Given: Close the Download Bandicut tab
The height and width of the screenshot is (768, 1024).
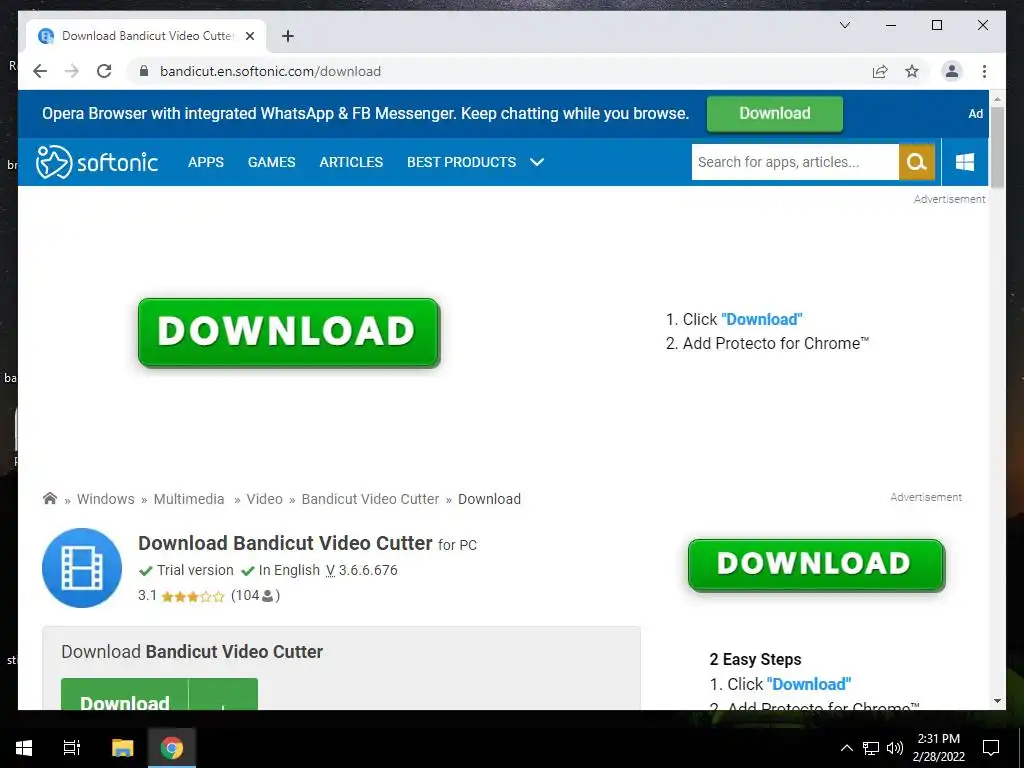Looking at the screenshot, I should [249, 36].
